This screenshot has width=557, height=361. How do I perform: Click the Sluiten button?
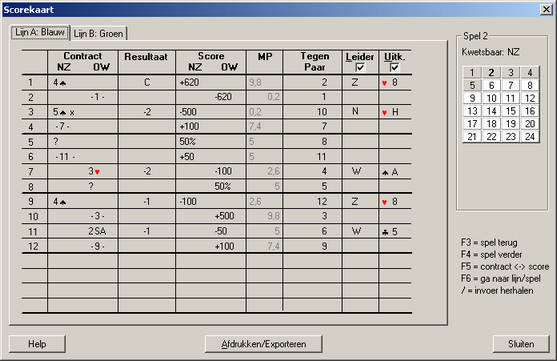point(521,344)
